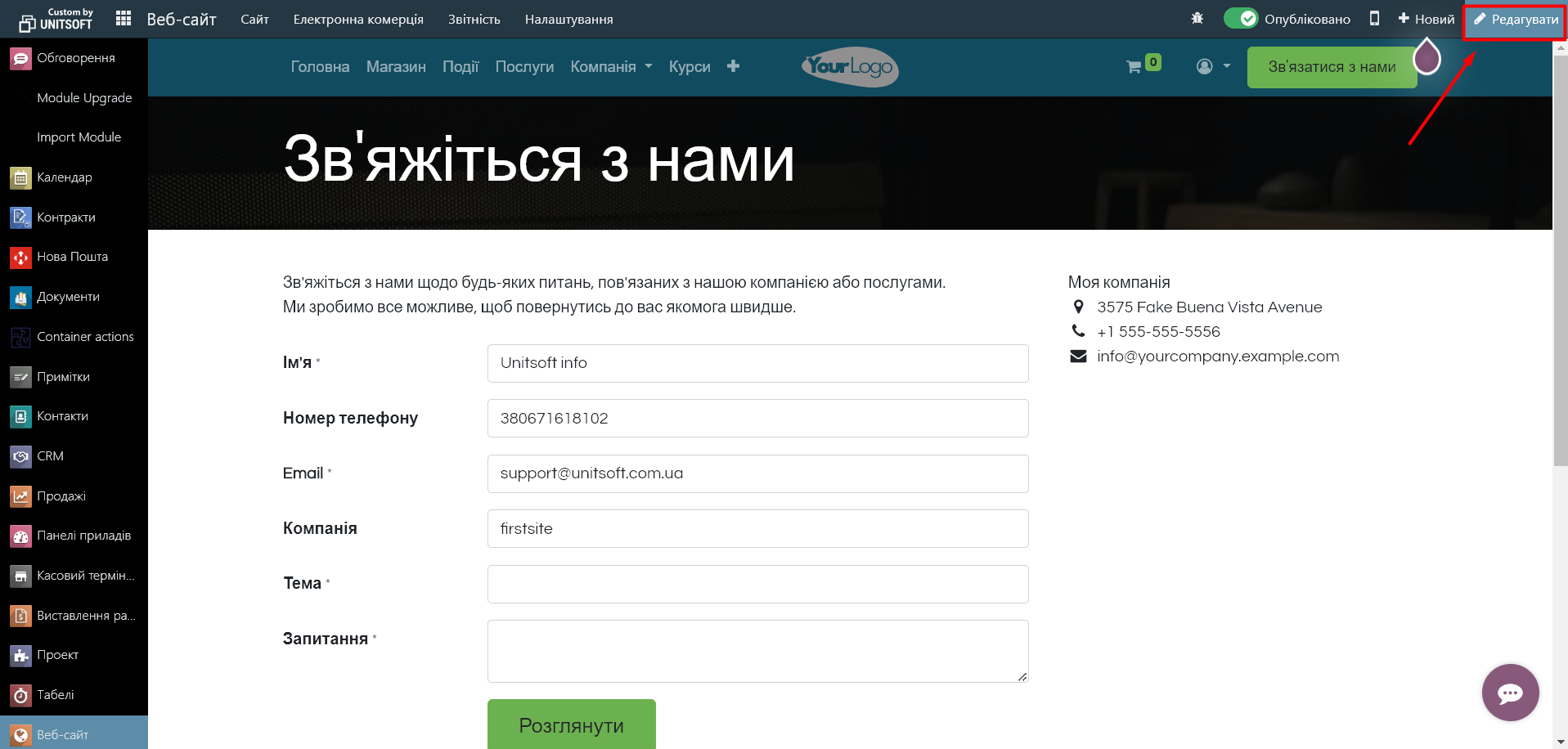Open mobile preview phone icon
Viewport: 1568px width, 749px height.
tap(1374, 19)
